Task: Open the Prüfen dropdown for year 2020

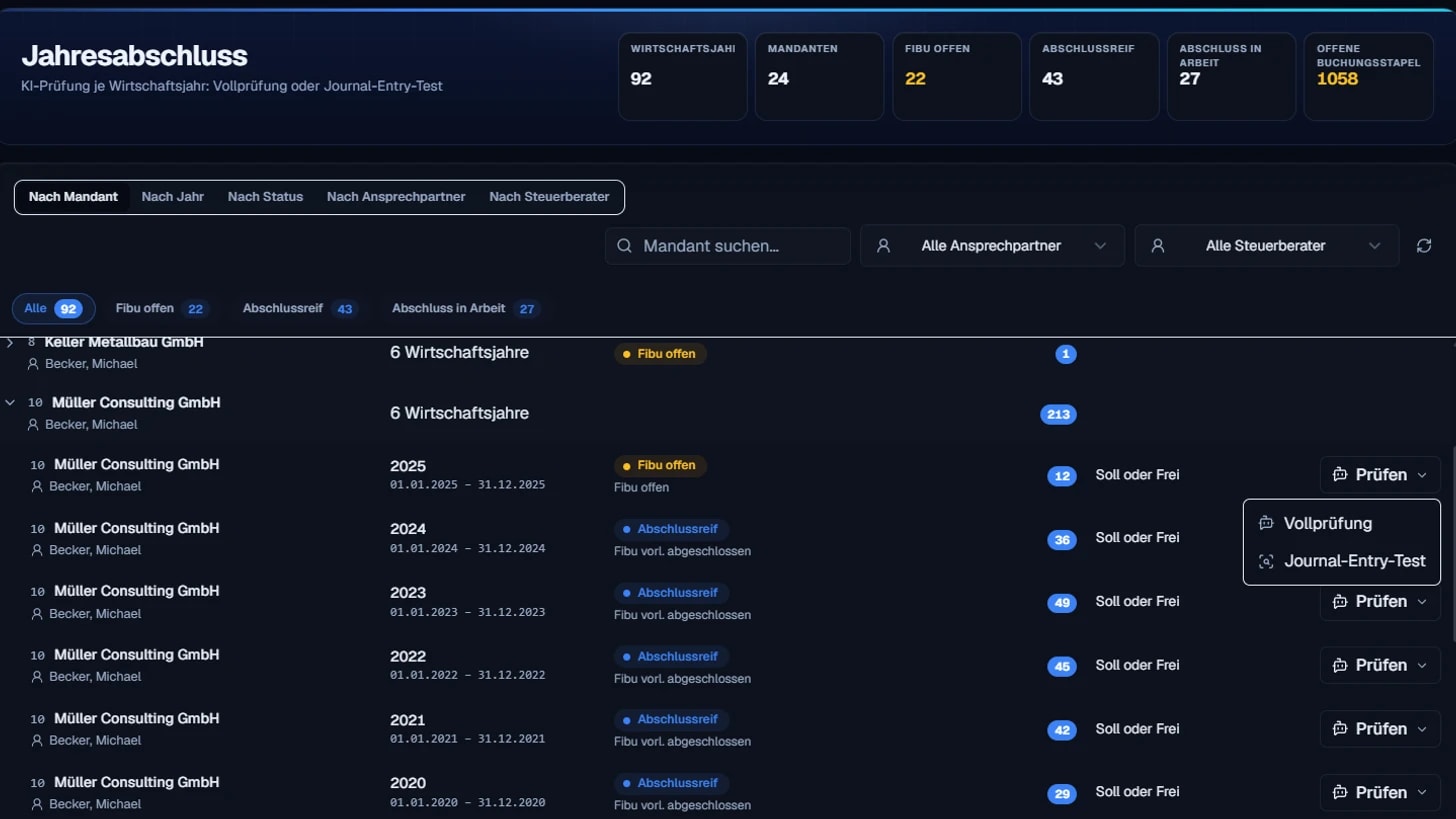Action: (1380, 793)
